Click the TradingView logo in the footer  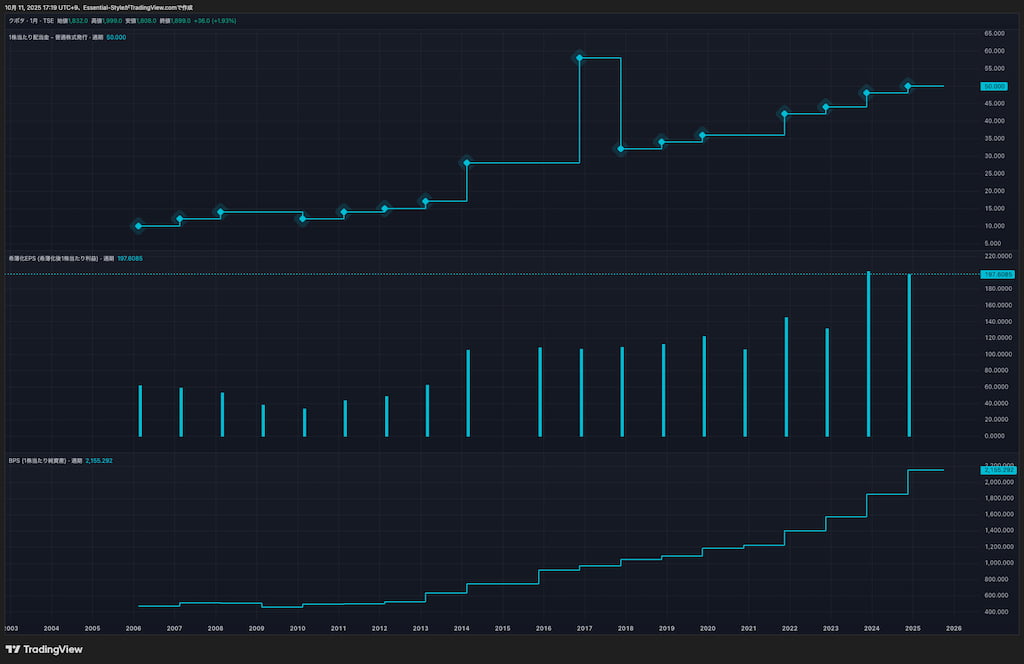[x=44, y=649]
